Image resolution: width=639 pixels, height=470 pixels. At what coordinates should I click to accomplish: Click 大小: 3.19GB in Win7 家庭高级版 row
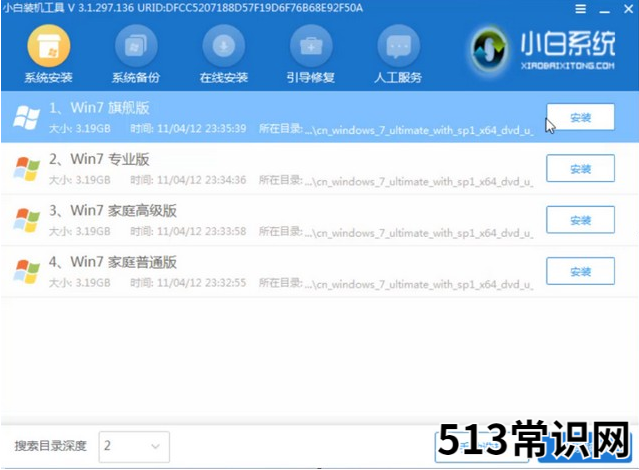(x=80, y=232)
